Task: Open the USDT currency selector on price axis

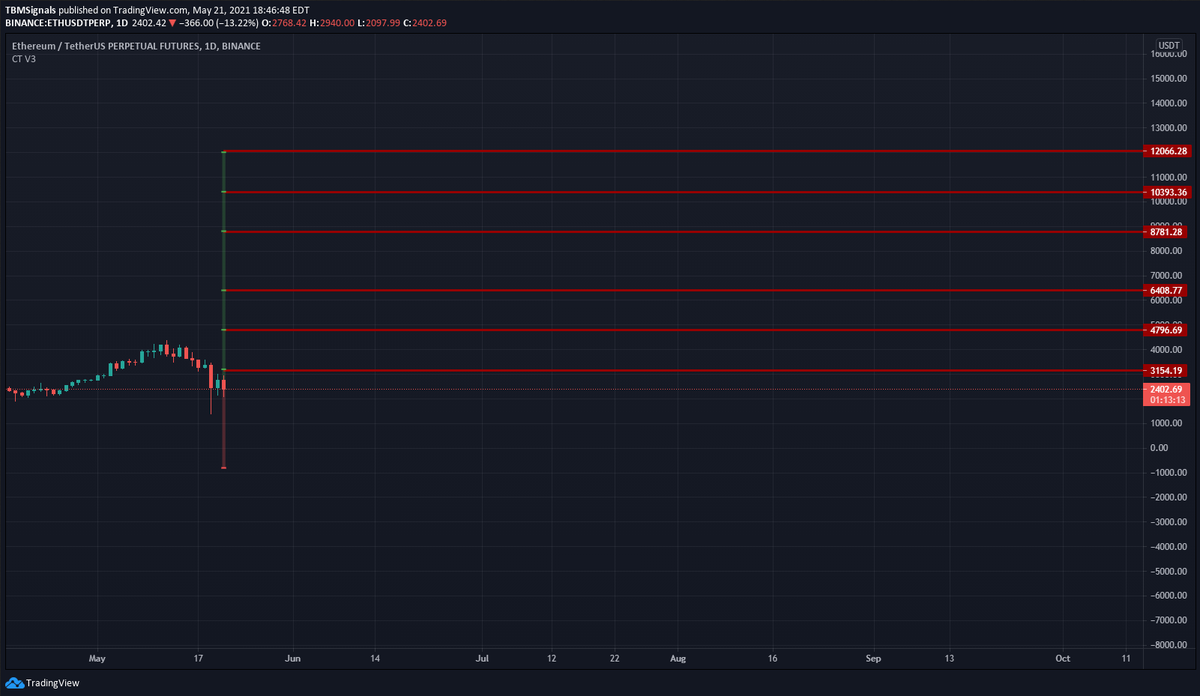Action: pyautogui.click(x=1168, y=46)
